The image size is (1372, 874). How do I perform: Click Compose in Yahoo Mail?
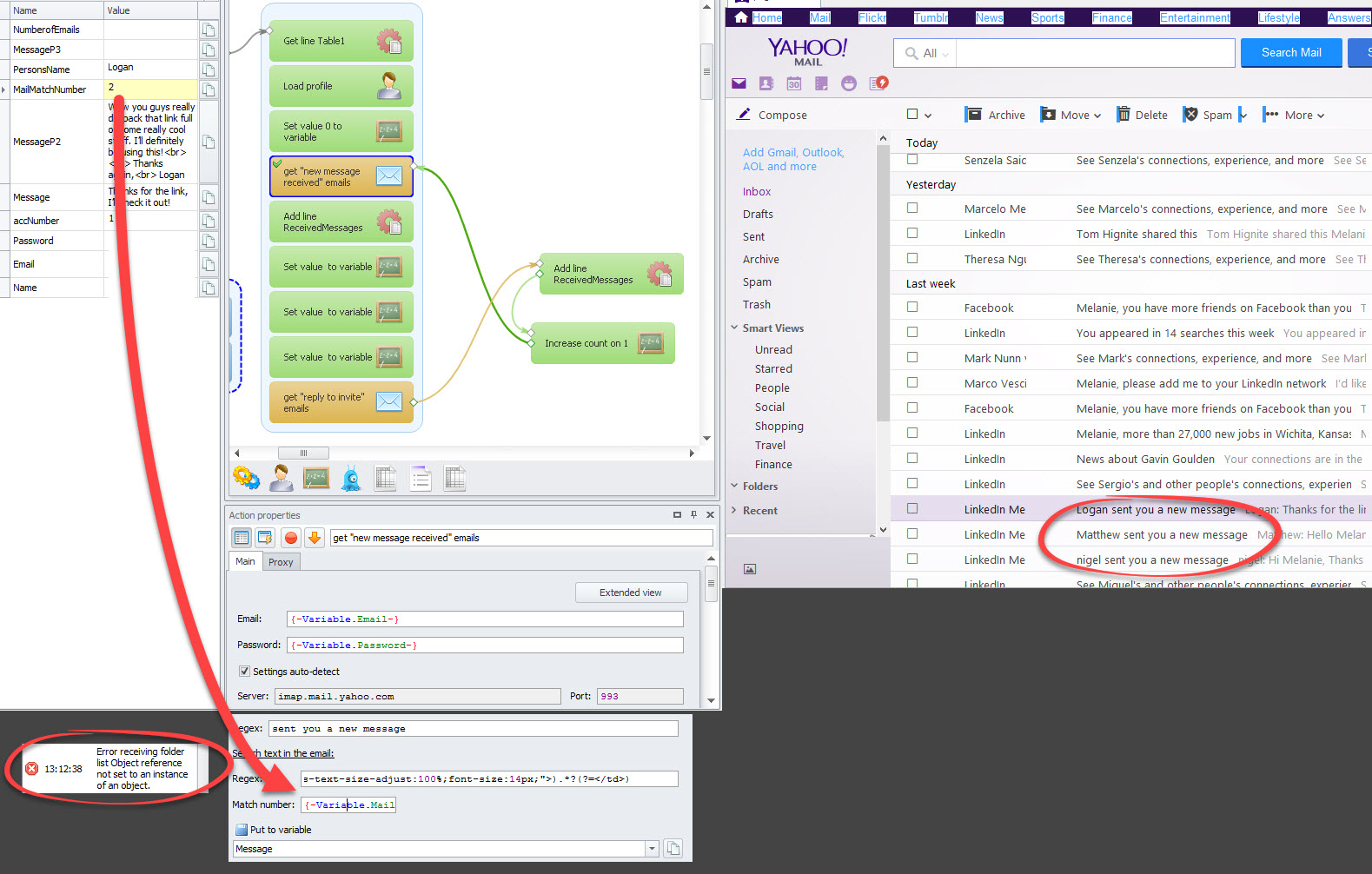tap(772, 115)
